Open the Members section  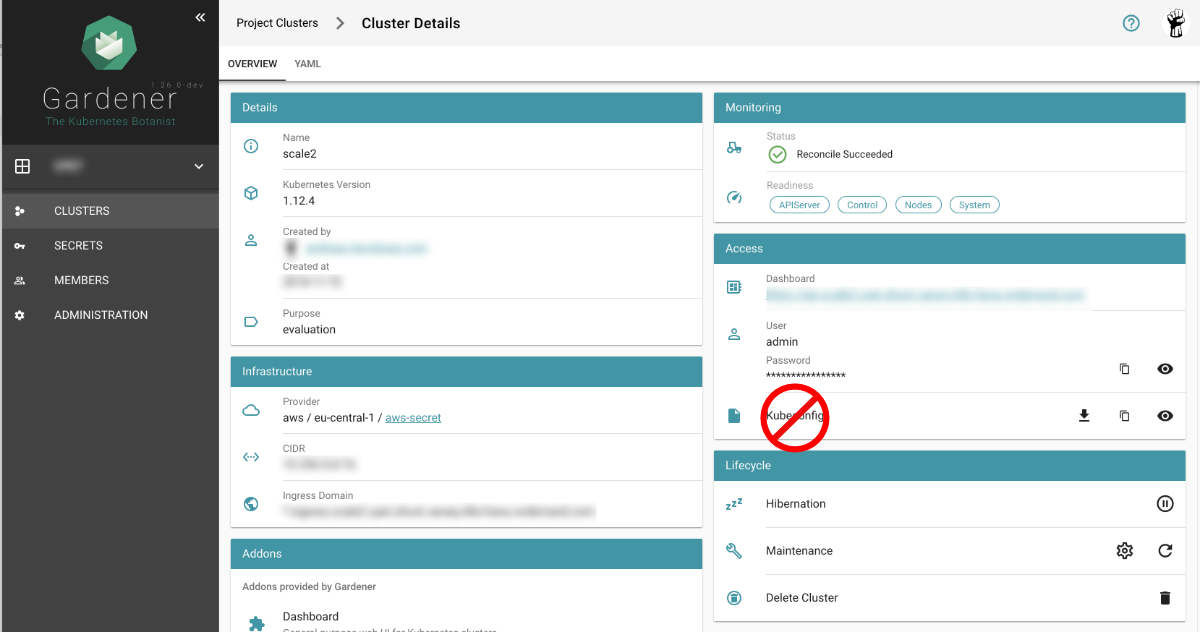[x=81, y=280]
